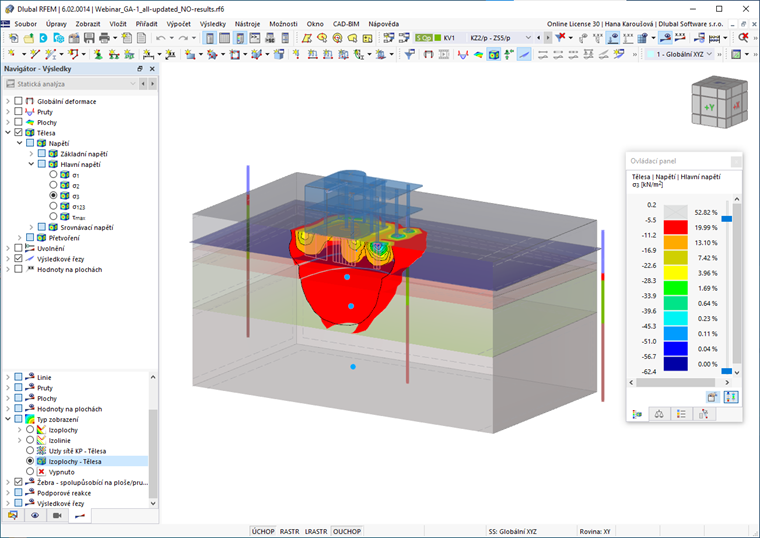This screenshot has width=760, height=538.
Task: Click the script console toolbar icon
Action: tap(255, 38)
